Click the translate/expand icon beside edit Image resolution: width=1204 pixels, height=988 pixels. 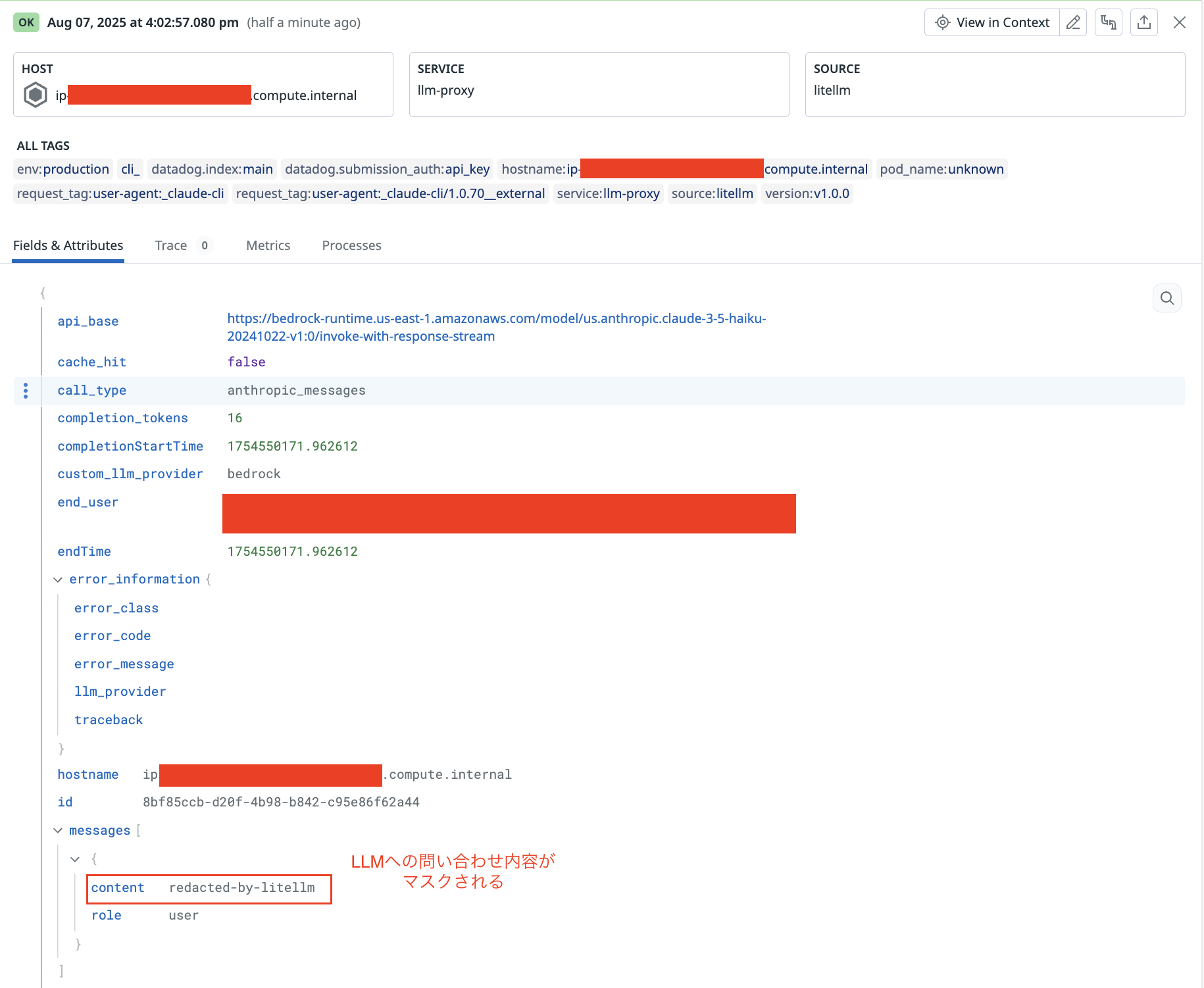(1109, 22)
